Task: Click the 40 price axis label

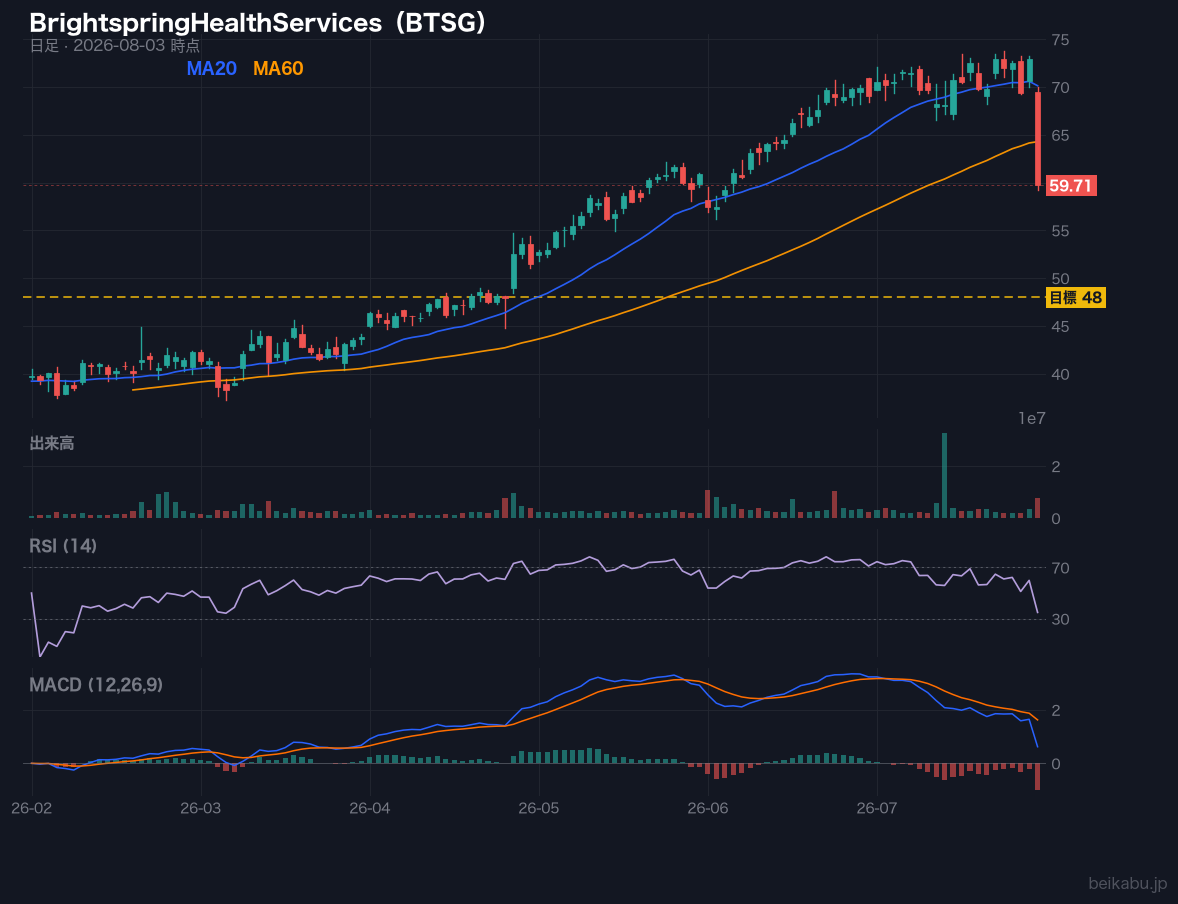Action: [x=1060, y=374]
